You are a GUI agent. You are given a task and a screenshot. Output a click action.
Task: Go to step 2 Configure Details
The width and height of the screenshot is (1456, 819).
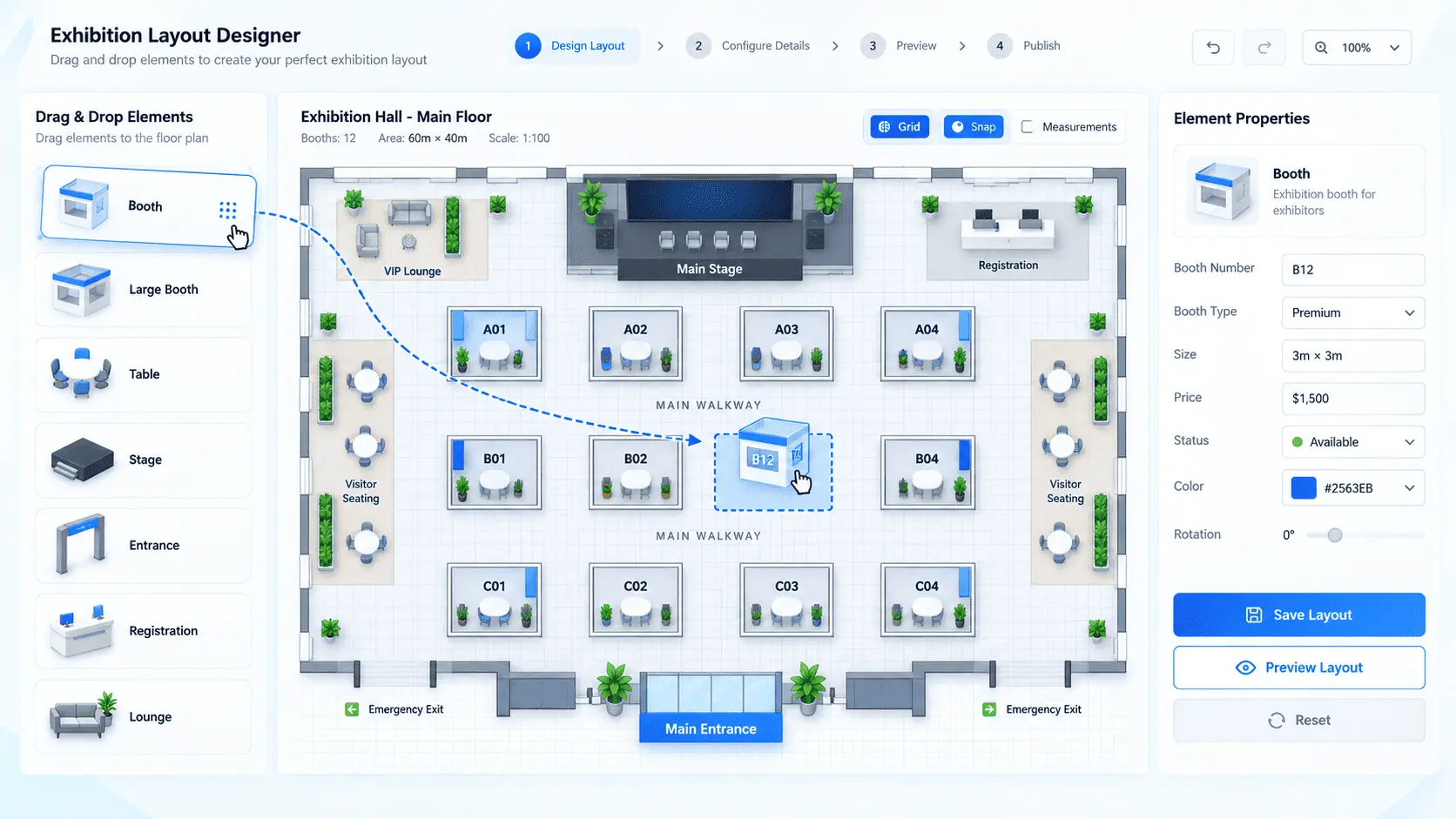click(748, 45)
